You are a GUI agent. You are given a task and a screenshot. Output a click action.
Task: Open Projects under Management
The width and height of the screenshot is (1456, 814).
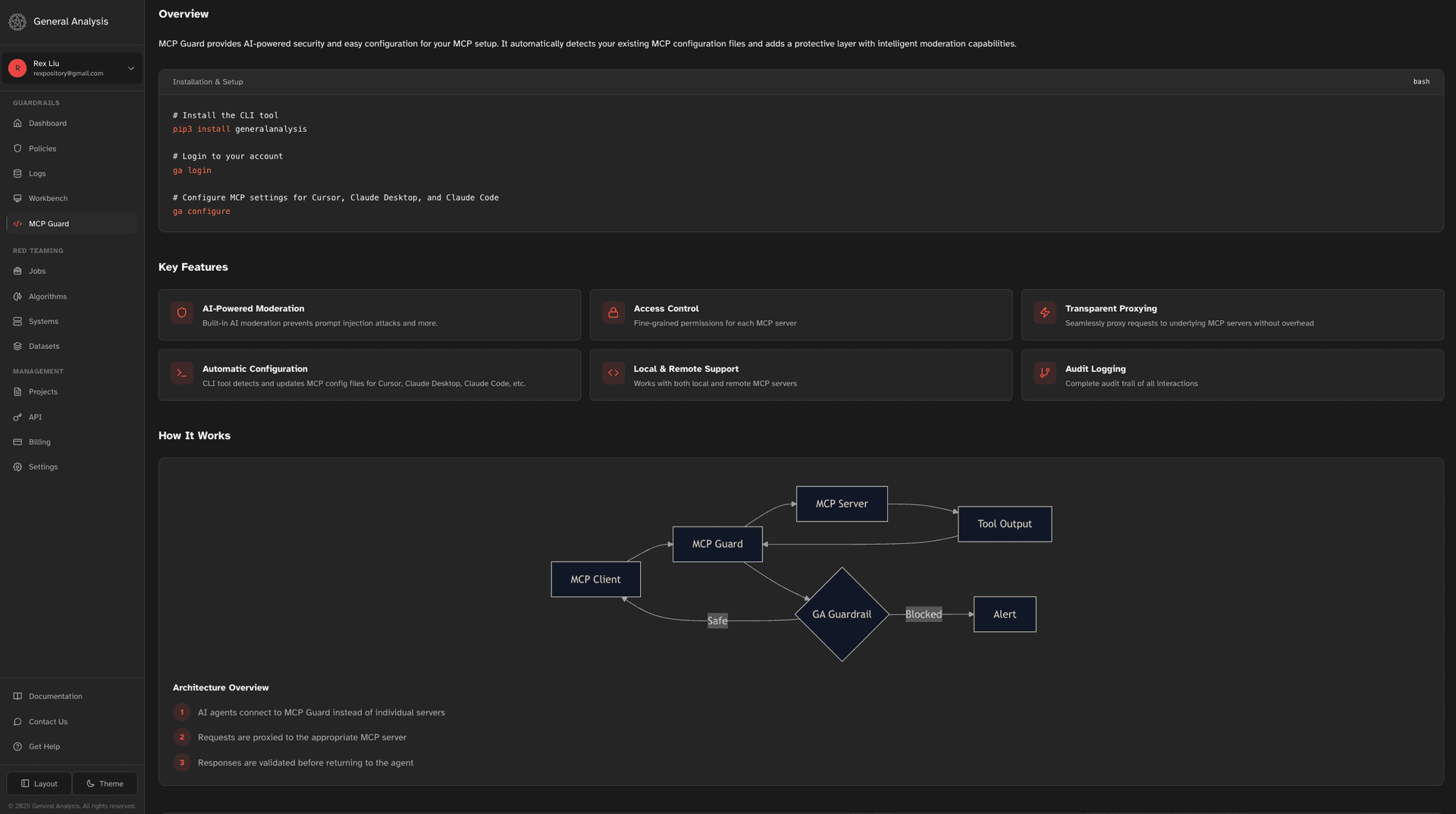(72, 392)
